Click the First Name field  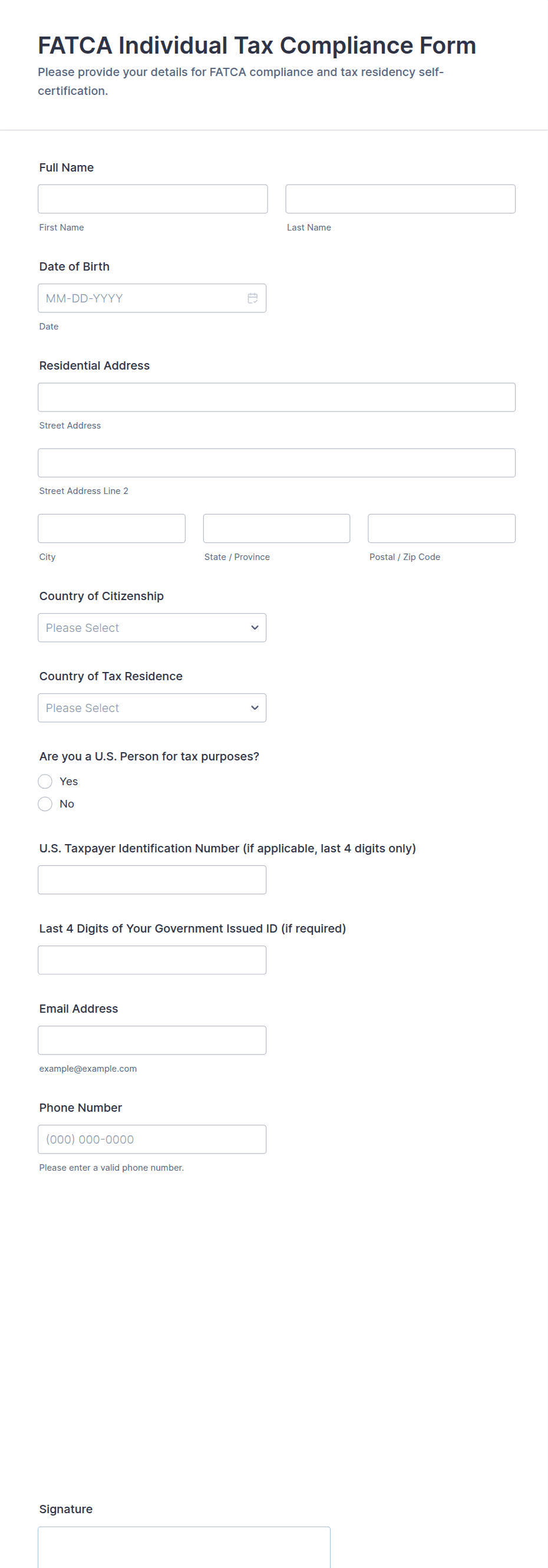153,199
